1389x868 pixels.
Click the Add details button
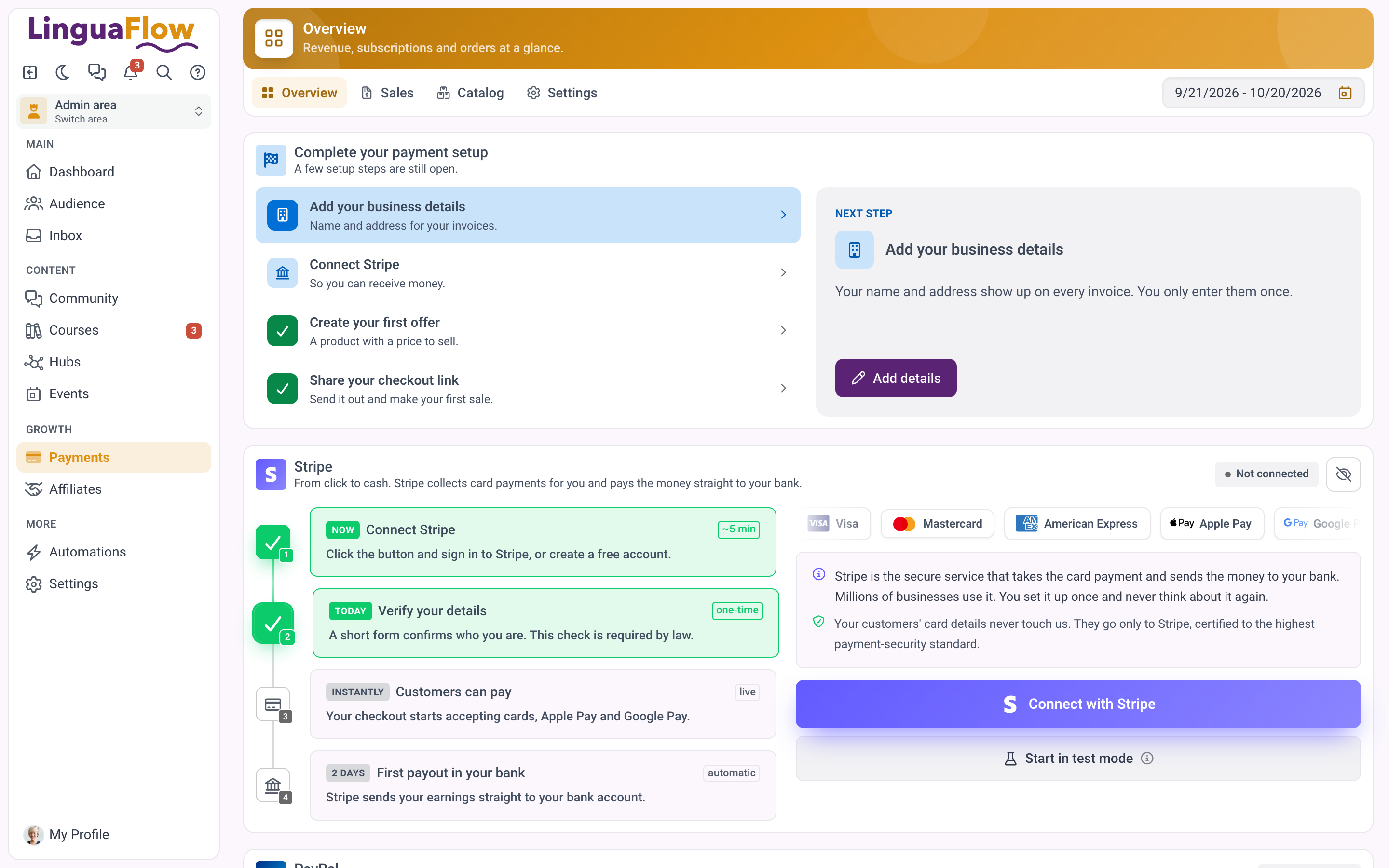click(896, 379)
